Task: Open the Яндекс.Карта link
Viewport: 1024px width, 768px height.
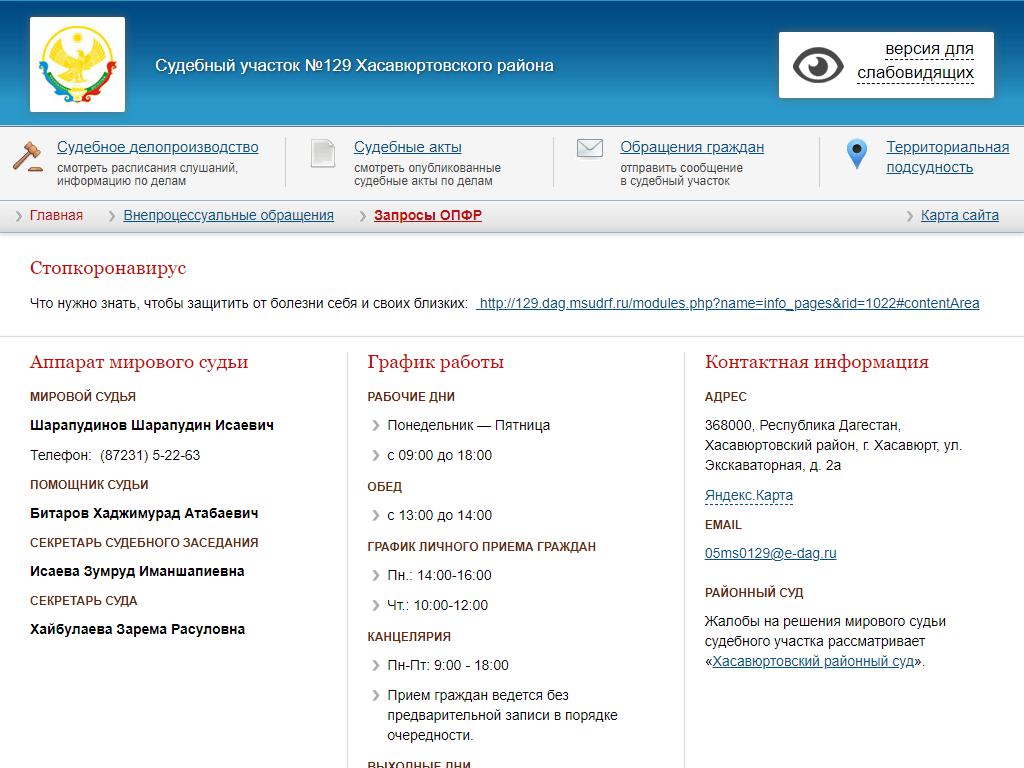Action: tap(748, 495)
